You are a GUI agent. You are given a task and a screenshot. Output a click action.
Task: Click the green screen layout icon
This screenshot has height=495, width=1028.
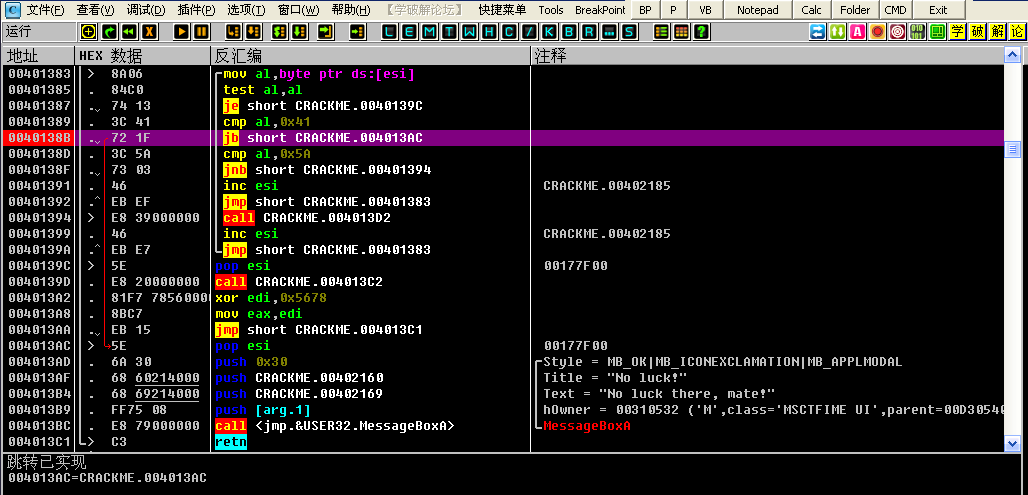(938, 31)
